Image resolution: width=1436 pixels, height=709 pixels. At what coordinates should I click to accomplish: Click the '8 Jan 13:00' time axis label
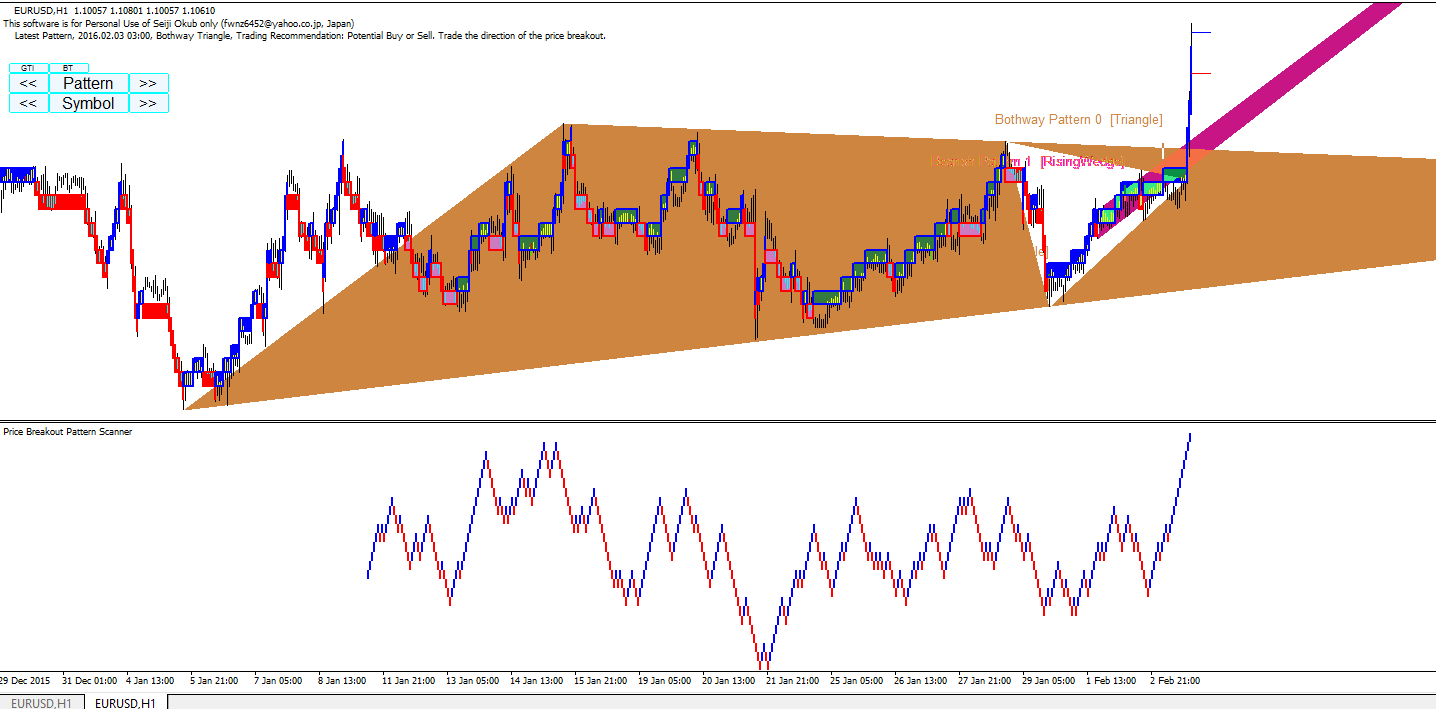tap(342, 681)
